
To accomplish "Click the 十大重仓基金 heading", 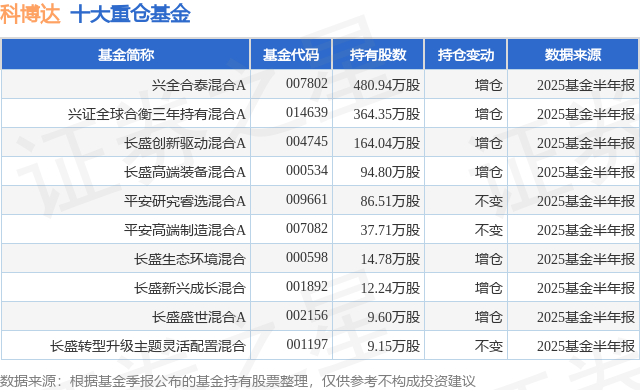I will 131,13.
